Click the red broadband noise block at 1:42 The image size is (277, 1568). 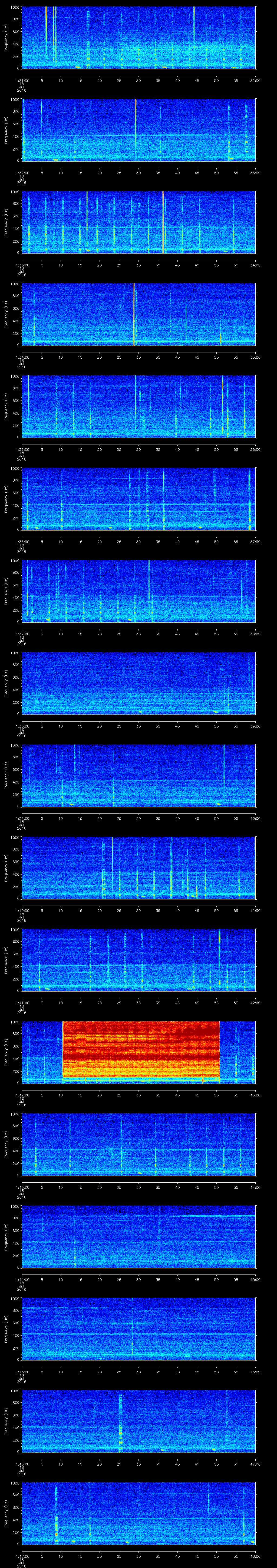[x=141, y=1050]
